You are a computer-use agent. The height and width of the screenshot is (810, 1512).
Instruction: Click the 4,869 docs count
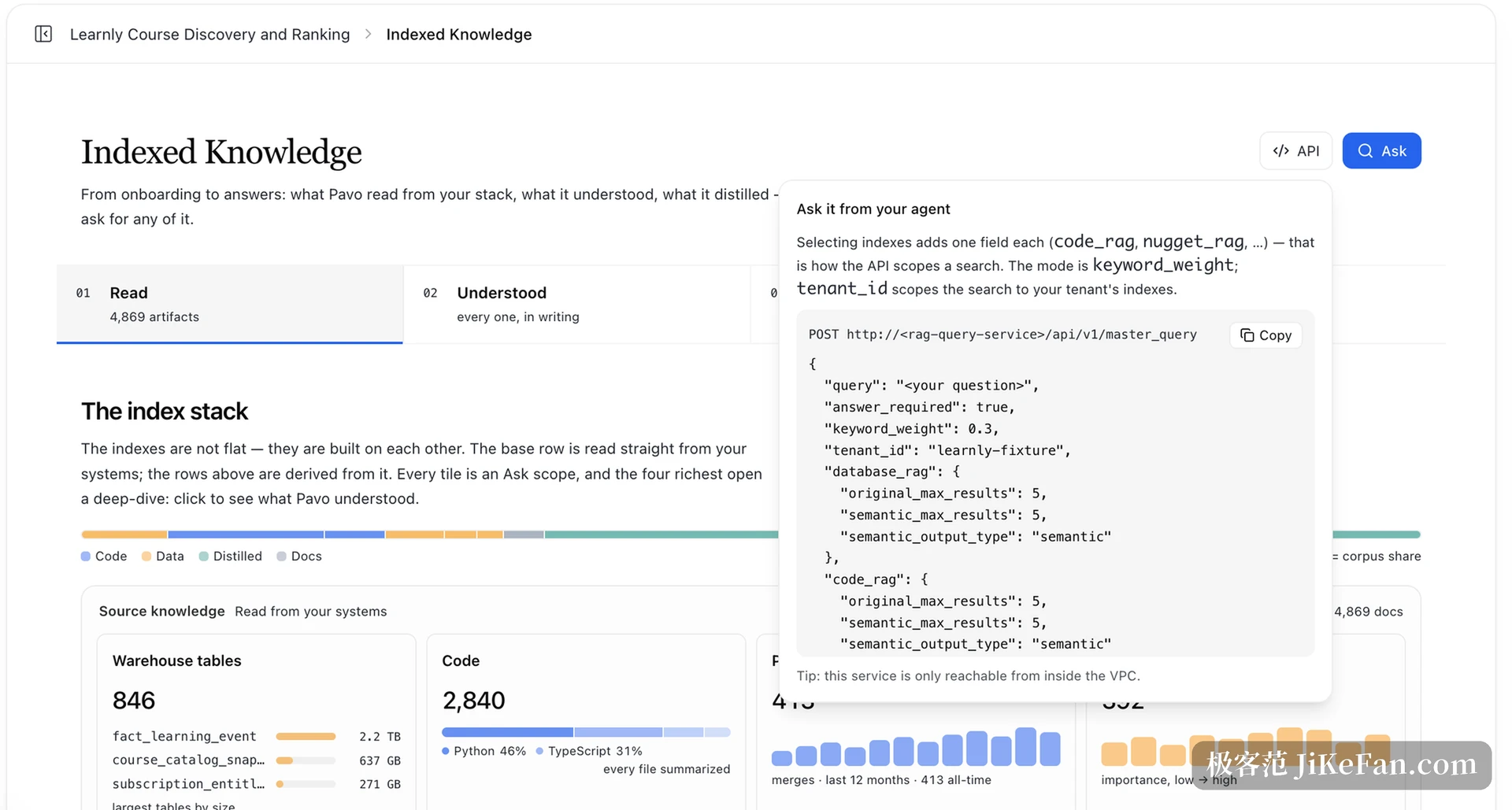(1368, 612)
